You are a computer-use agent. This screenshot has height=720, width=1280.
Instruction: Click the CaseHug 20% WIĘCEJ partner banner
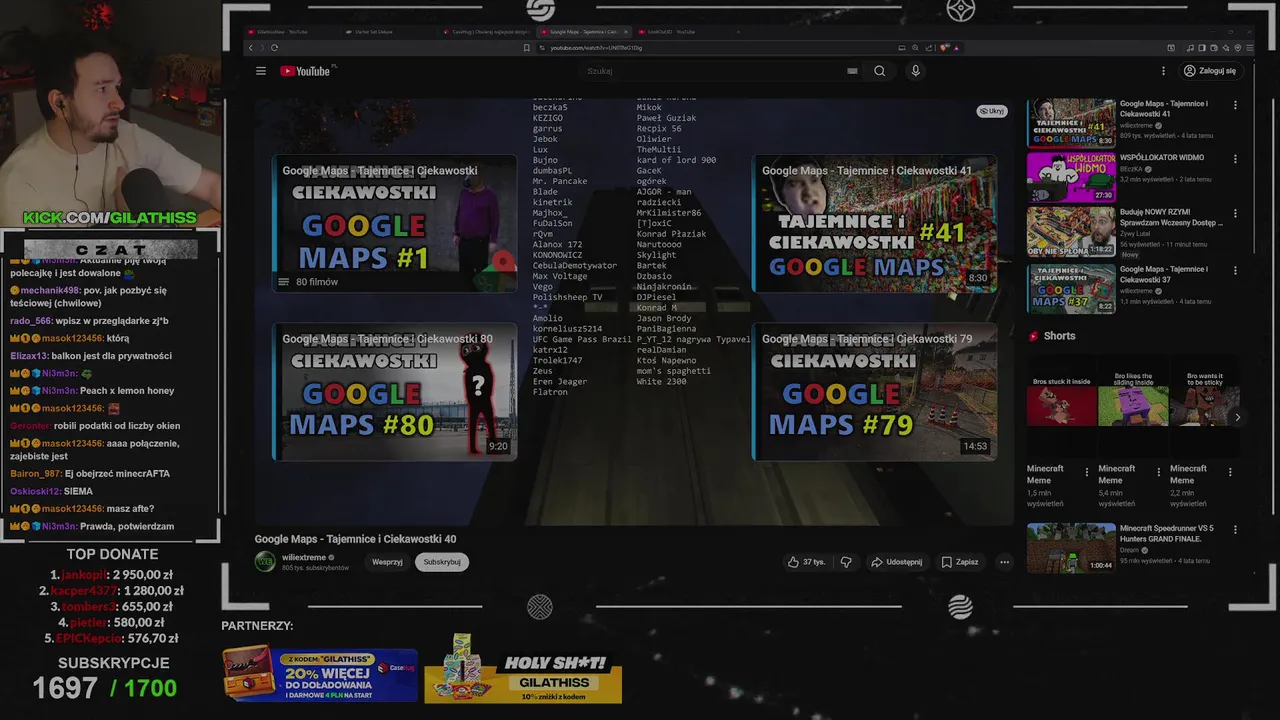[320, 673]
